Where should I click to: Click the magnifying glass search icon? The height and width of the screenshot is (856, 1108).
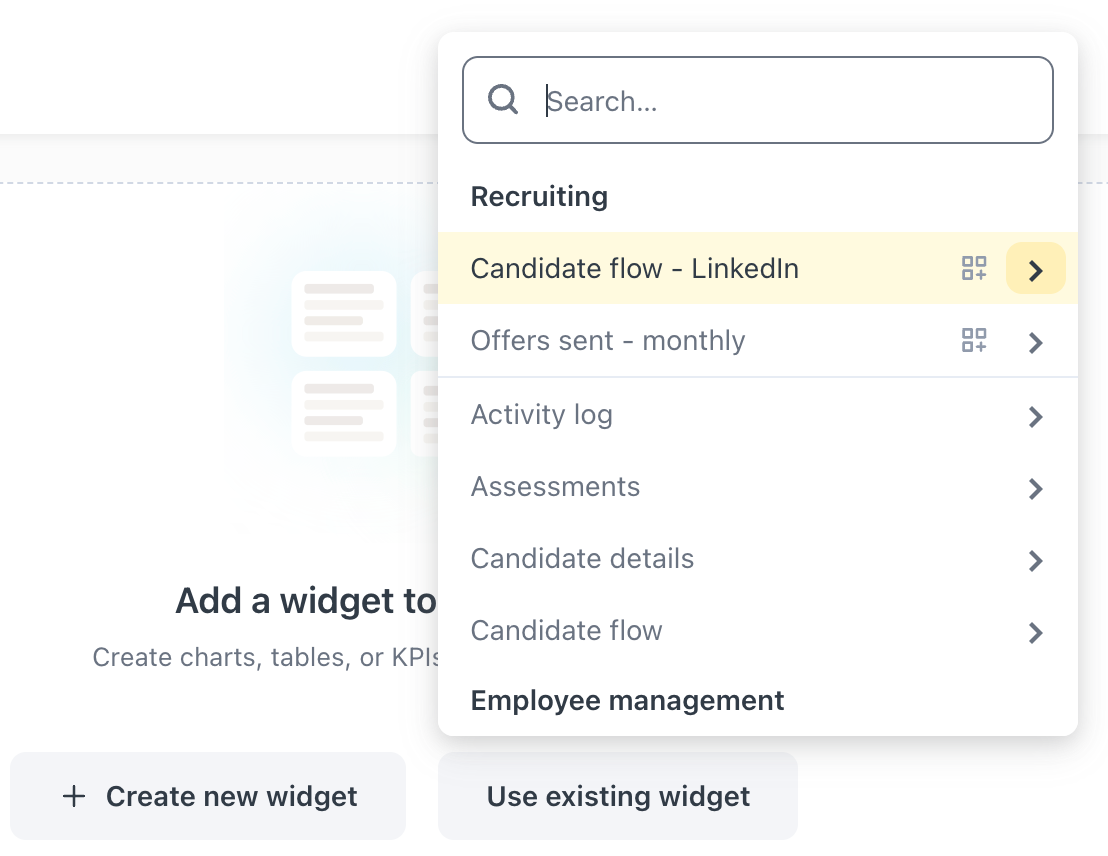coord(503,99)
